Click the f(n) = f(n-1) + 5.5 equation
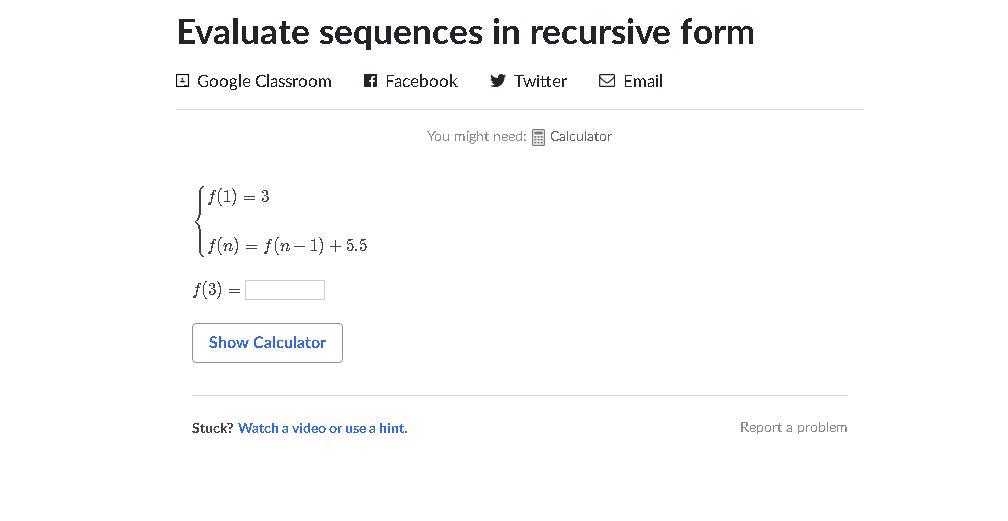 [287, 245]
